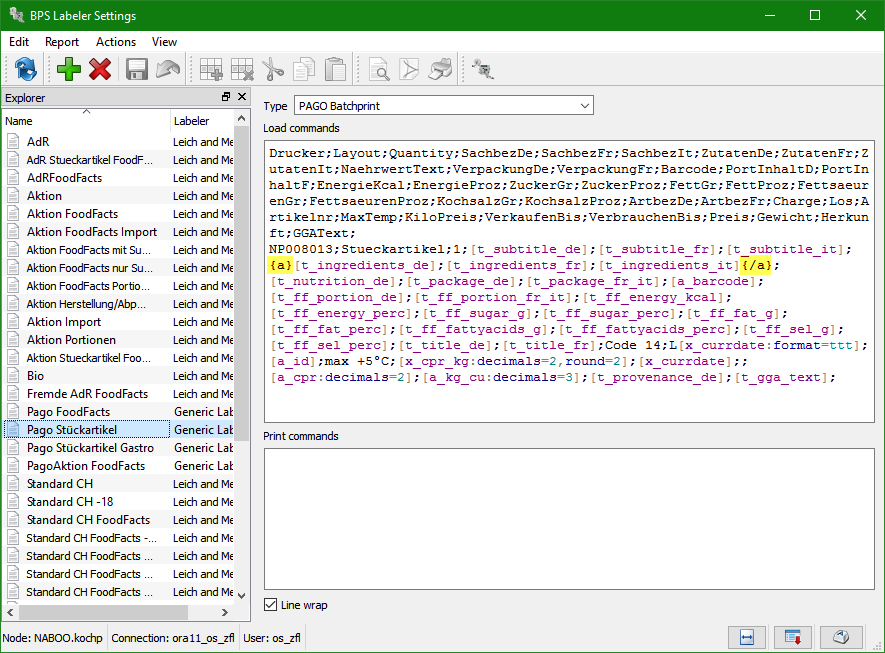Click inside the Print commands text area

point(568,518)
